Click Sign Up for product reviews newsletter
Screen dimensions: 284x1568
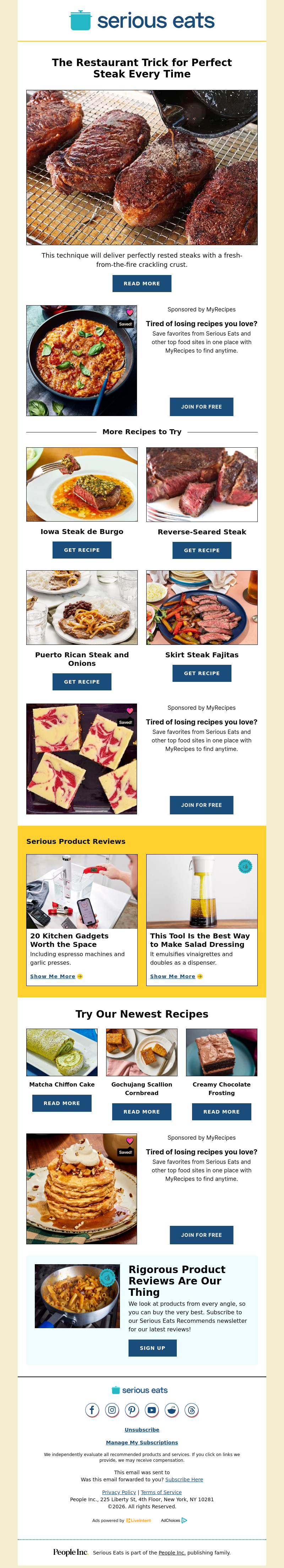click(153, 1348)
